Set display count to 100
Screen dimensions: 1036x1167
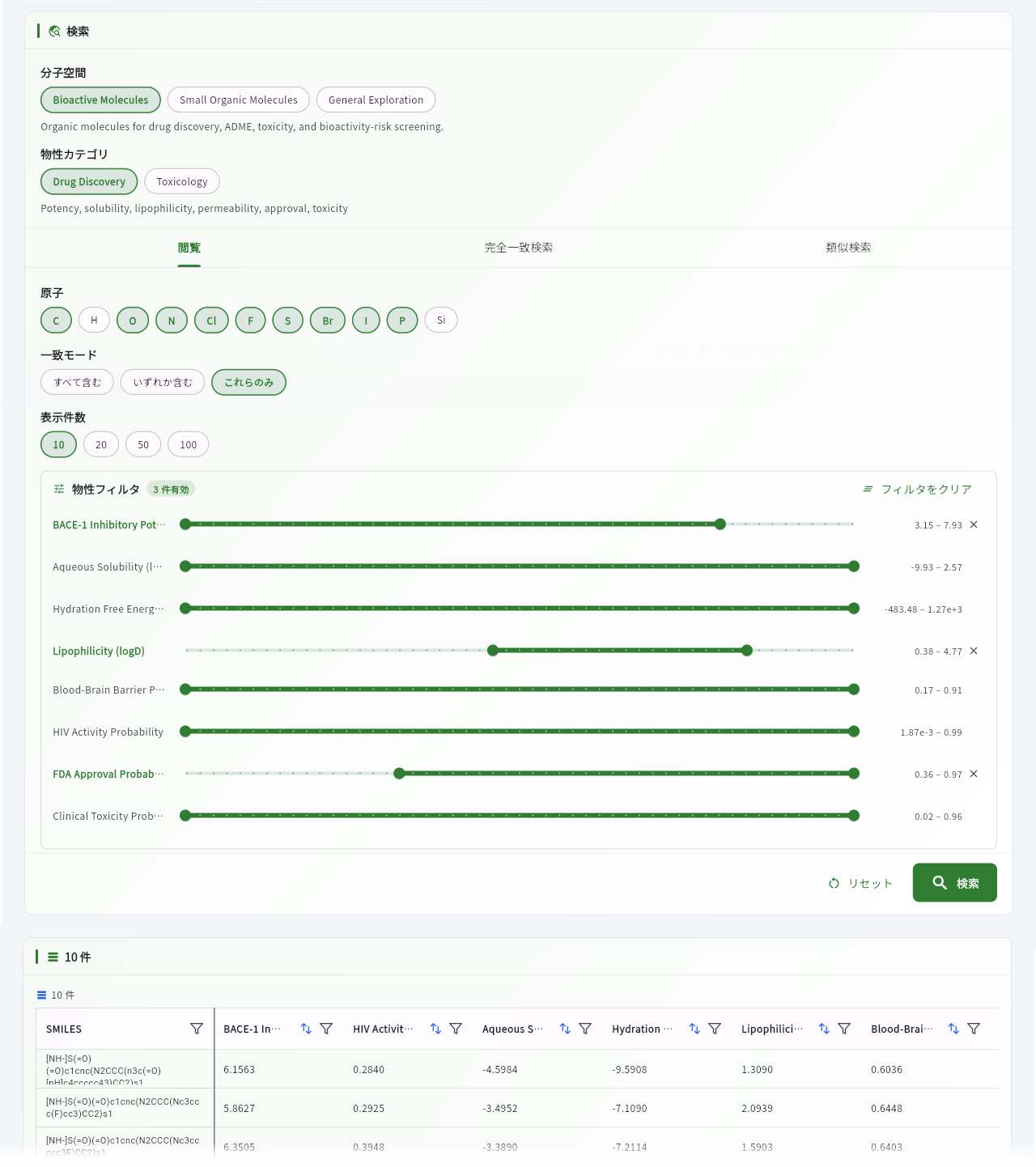tap(189, 445)
